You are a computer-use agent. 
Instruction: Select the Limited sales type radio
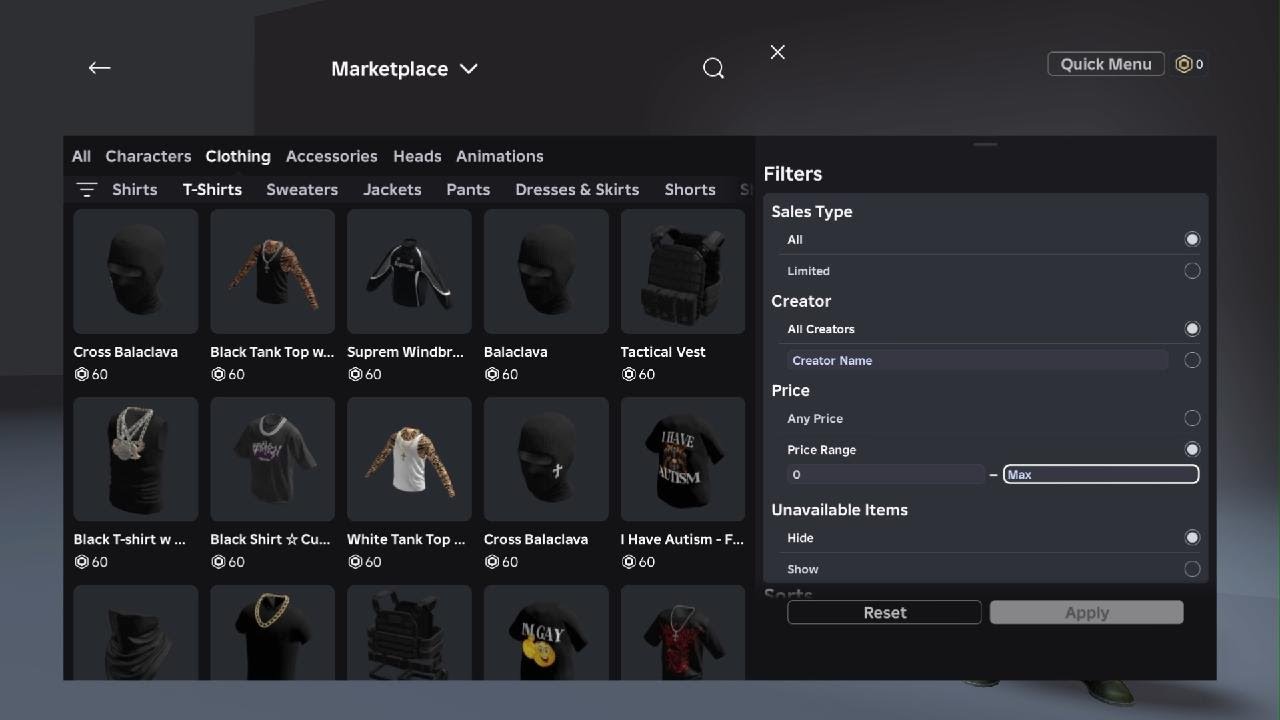click(1192, 271)
